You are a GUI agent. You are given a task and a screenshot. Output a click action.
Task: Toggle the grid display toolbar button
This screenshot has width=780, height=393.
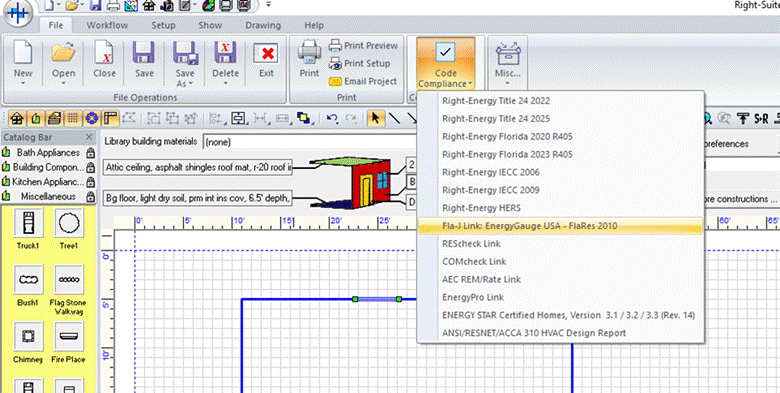[73, 118]
